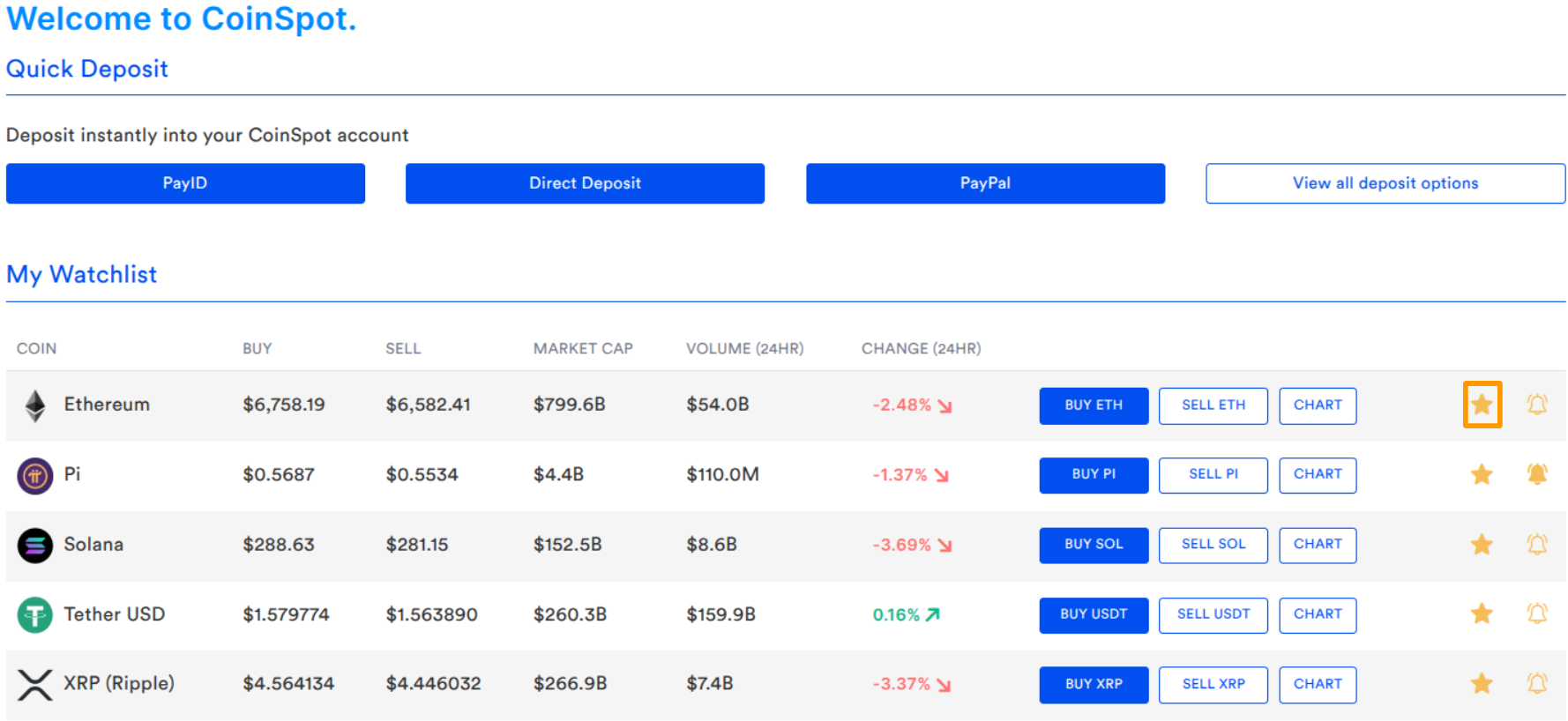The width and height of the screenshot is (1568, 721).
Task: Click Pi buy price $0.5687
Action: 279,474
